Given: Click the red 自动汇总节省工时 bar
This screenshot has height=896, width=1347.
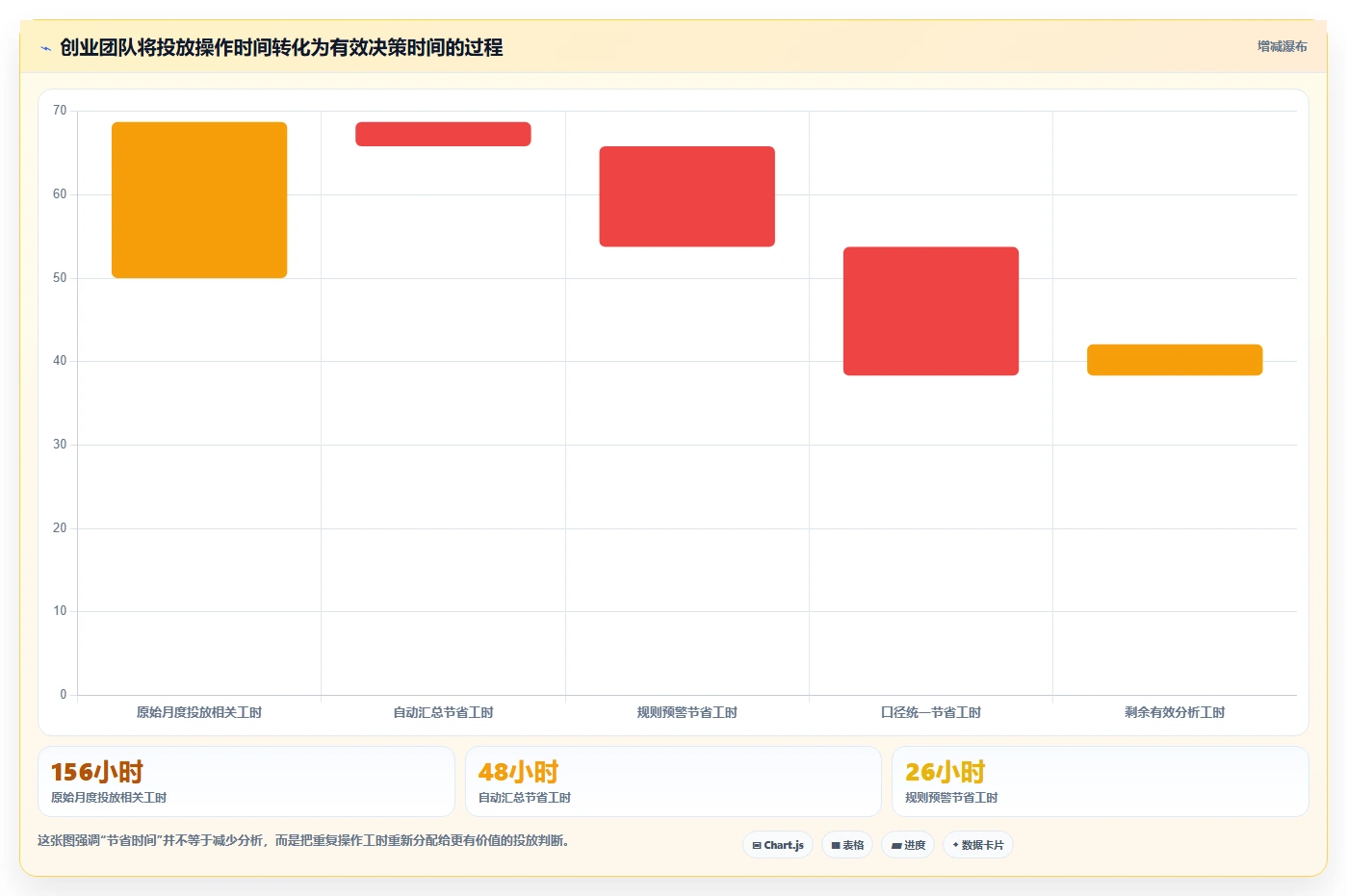Looking at the screenshot, I should (443, 134).
